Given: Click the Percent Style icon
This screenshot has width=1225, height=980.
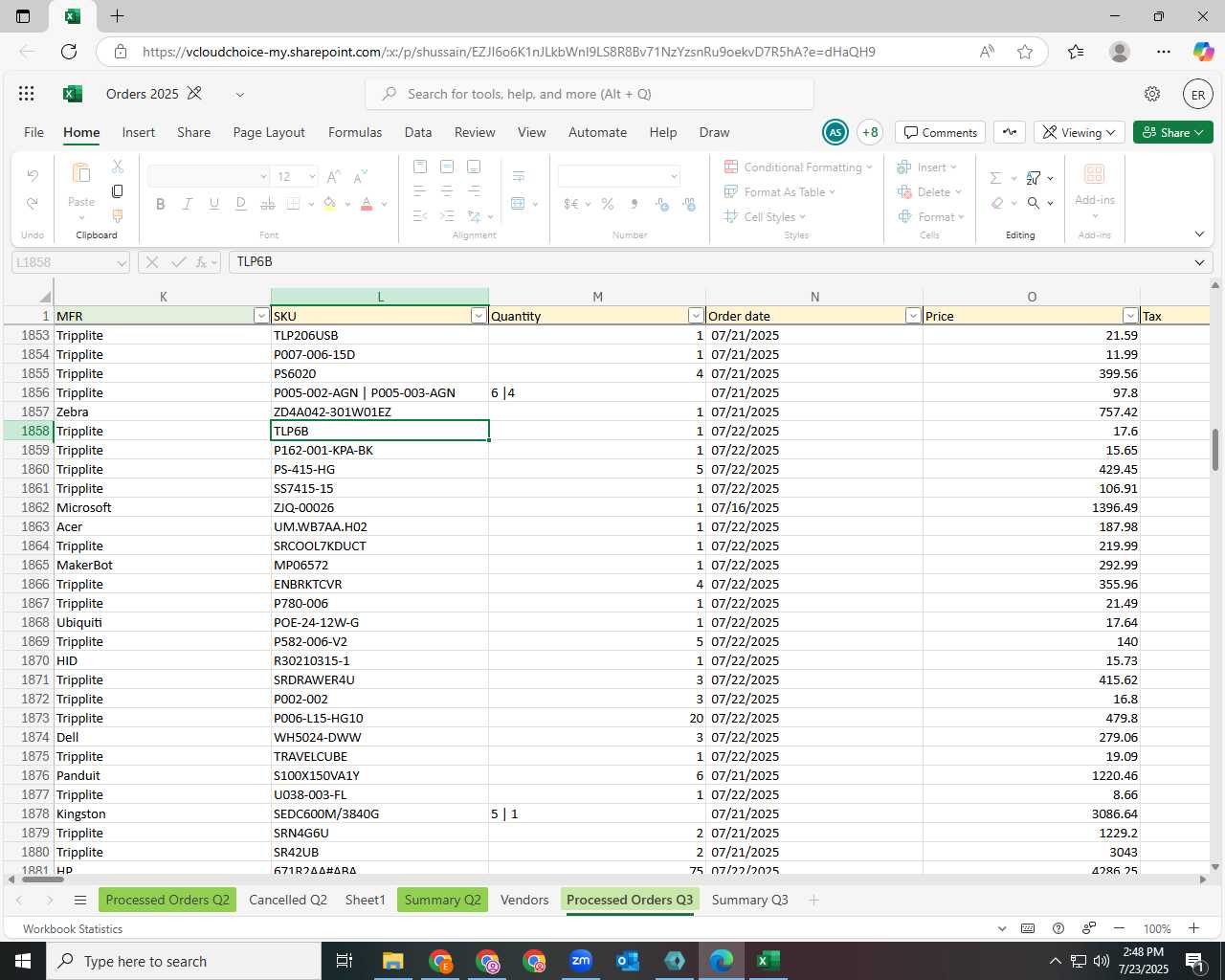Looking at the screenshot, I should point(608,204).
